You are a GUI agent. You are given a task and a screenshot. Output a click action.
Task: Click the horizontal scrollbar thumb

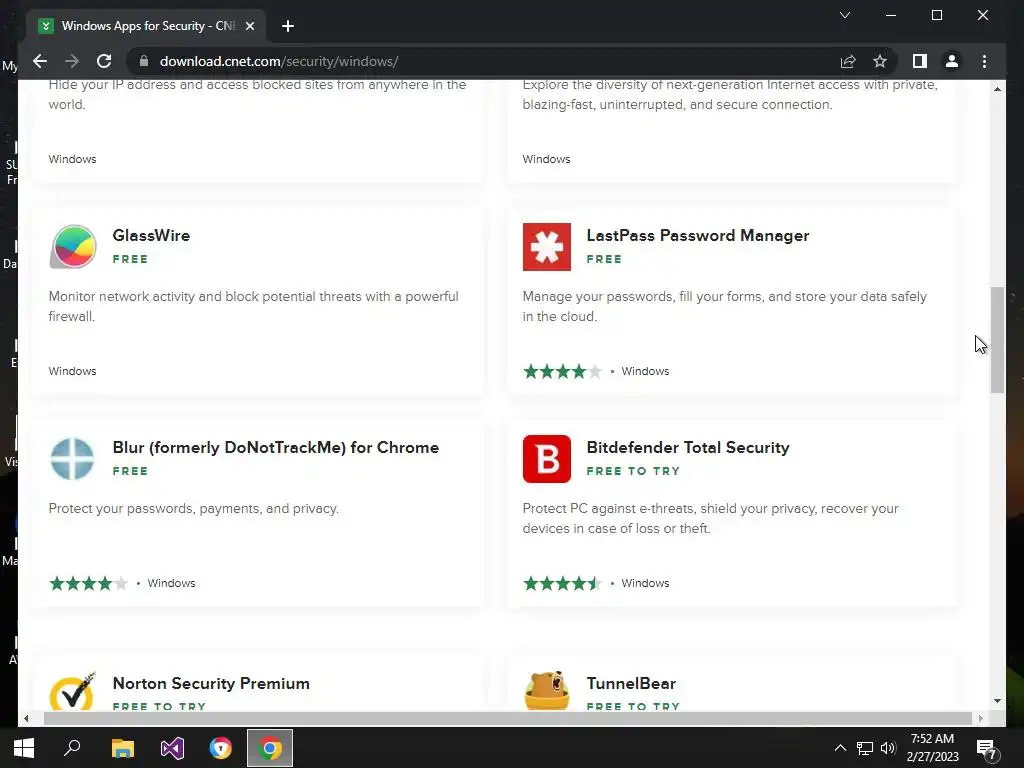pos(507,718)
